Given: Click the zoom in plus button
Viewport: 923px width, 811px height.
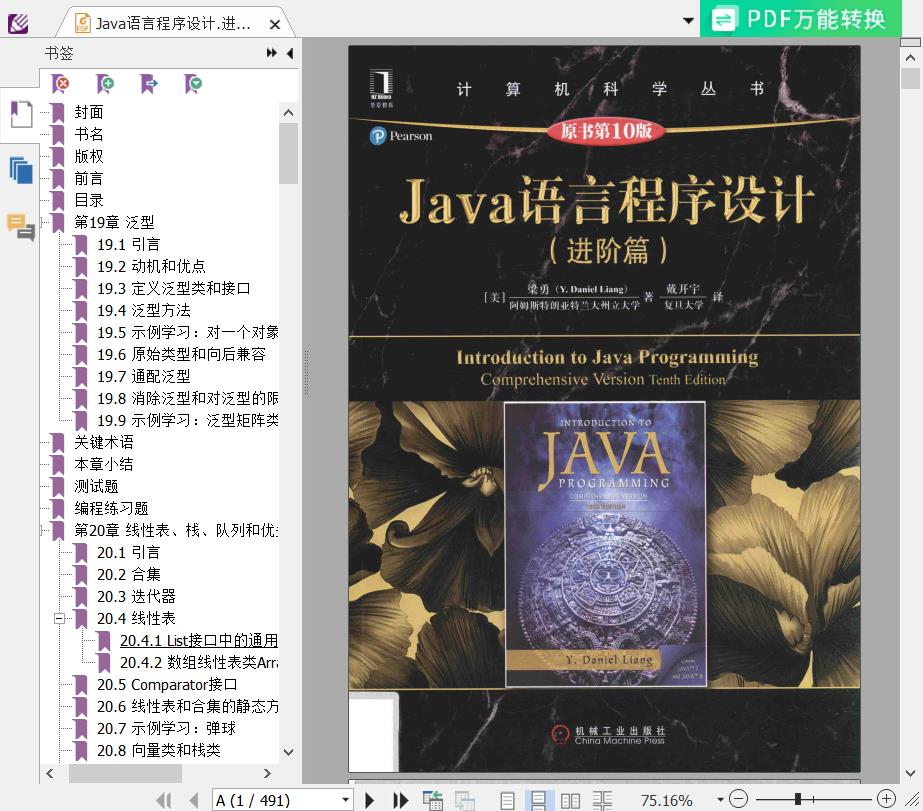Looking at the screenshot, I should coord(886,799).
